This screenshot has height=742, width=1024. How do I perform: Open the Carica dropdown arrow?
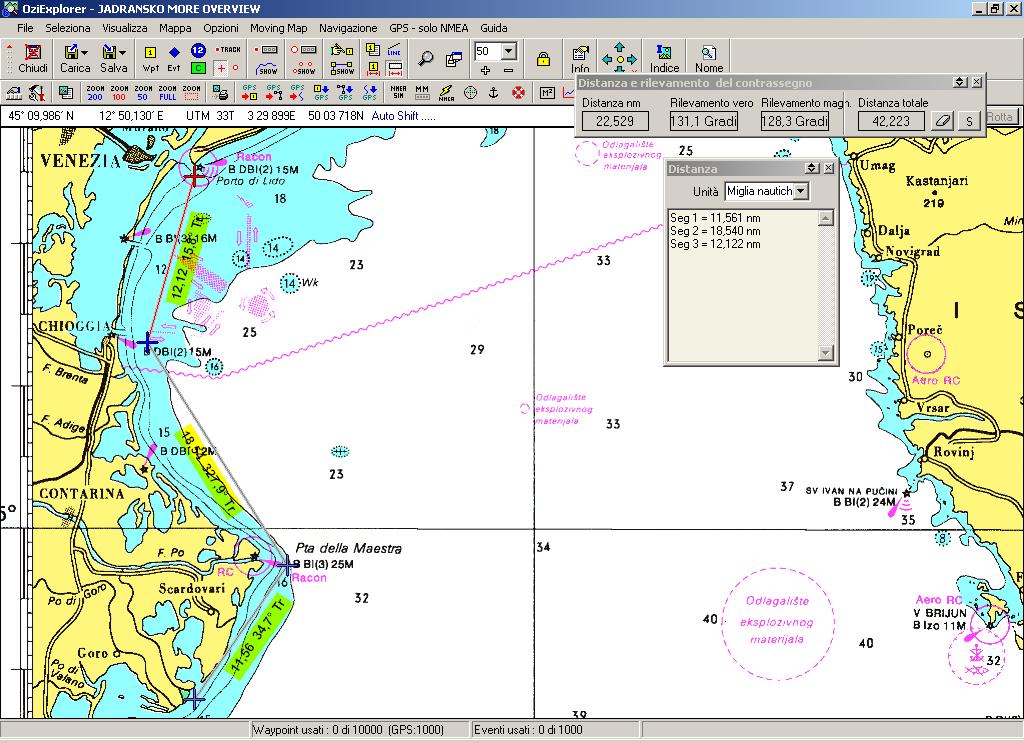84,52
